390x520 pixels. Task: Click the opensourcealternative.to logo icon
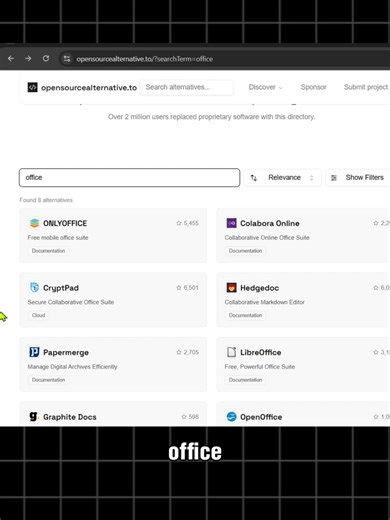point(32,87)
